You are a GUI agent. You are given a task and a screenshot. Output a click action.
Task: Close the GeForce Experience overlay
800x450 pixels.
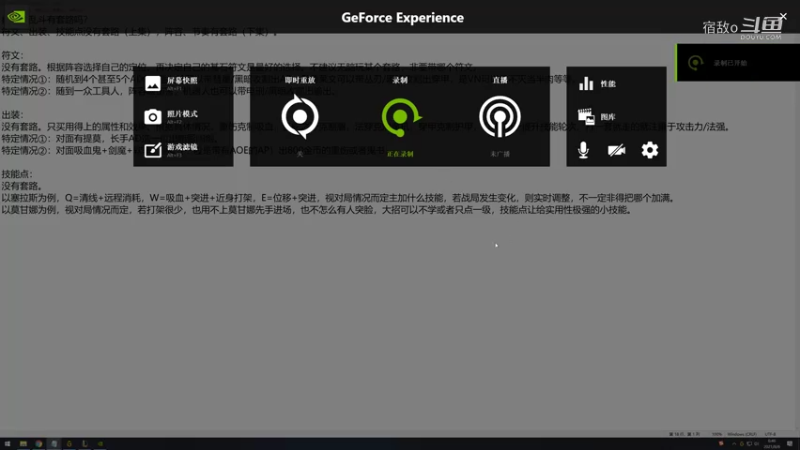(x=783, y=17)
